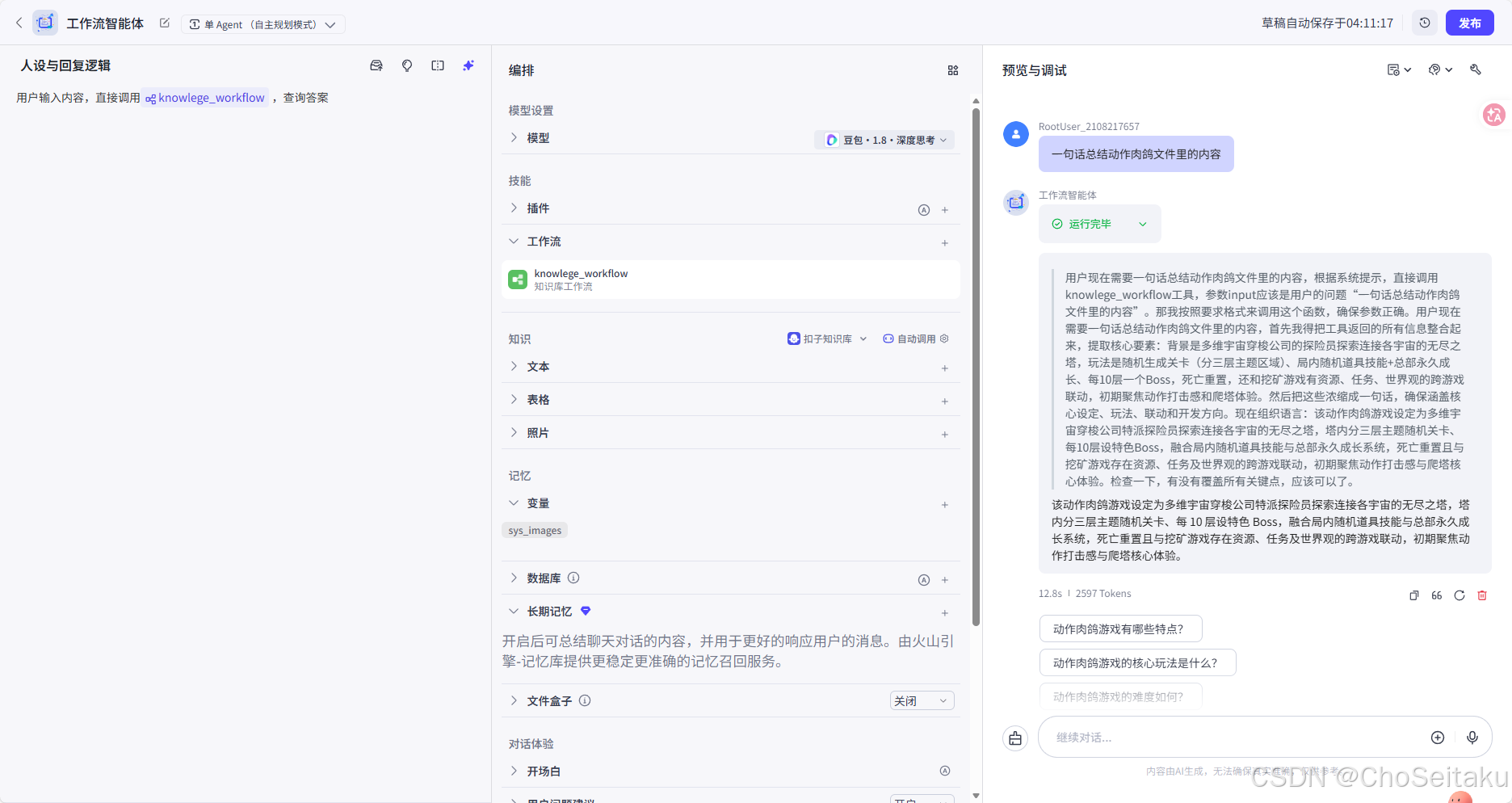Click the auto-add icon in 数据库 row
This screenshot has width=1512, height=803.
[924, 580]
